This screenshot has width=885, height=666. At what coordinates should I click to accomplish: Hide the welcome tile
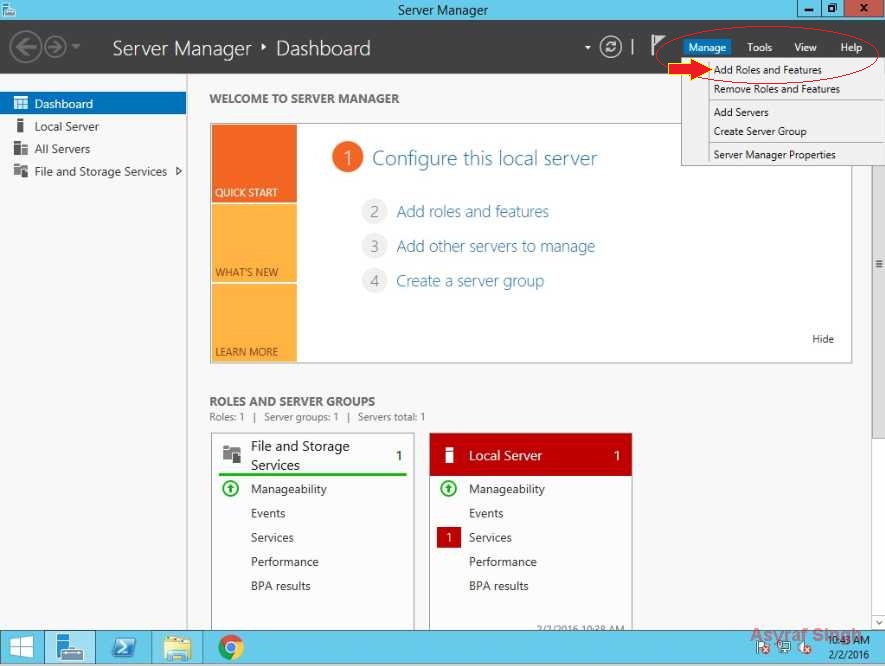(x=822, y=339)
